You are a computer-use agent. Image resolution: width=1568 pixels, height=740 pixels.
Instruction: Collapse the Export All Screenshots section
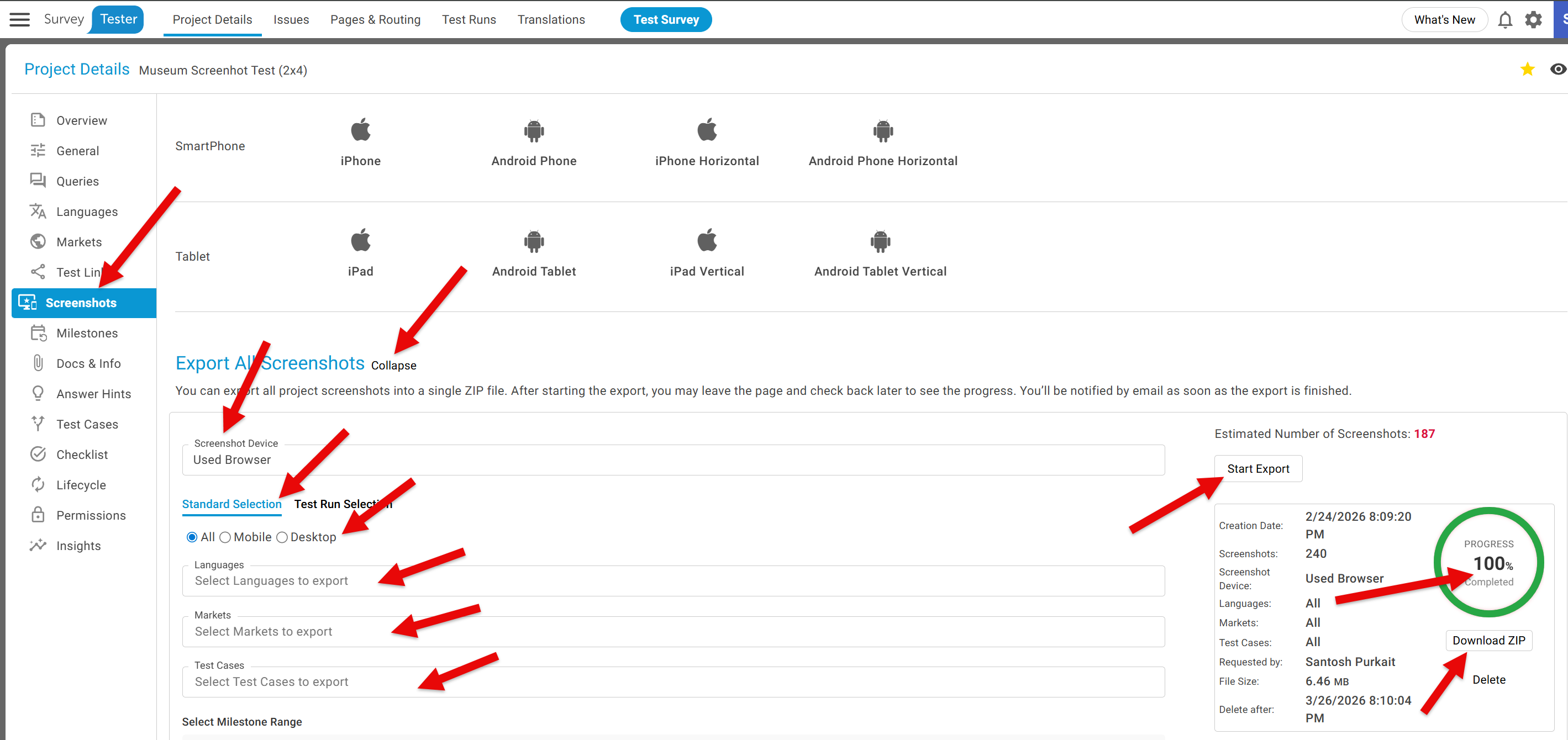(x=393, y=365)
